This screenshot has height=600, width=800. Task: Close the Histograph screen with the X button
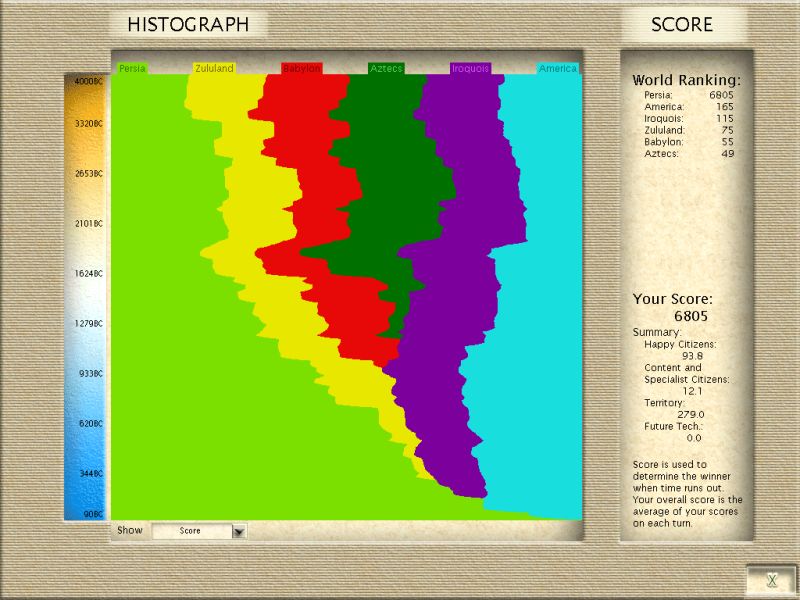[772, 580]
